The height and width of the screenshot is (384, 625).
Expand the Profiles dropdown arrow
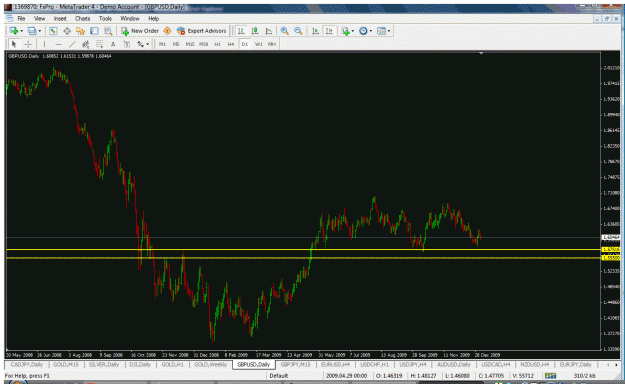39,31
